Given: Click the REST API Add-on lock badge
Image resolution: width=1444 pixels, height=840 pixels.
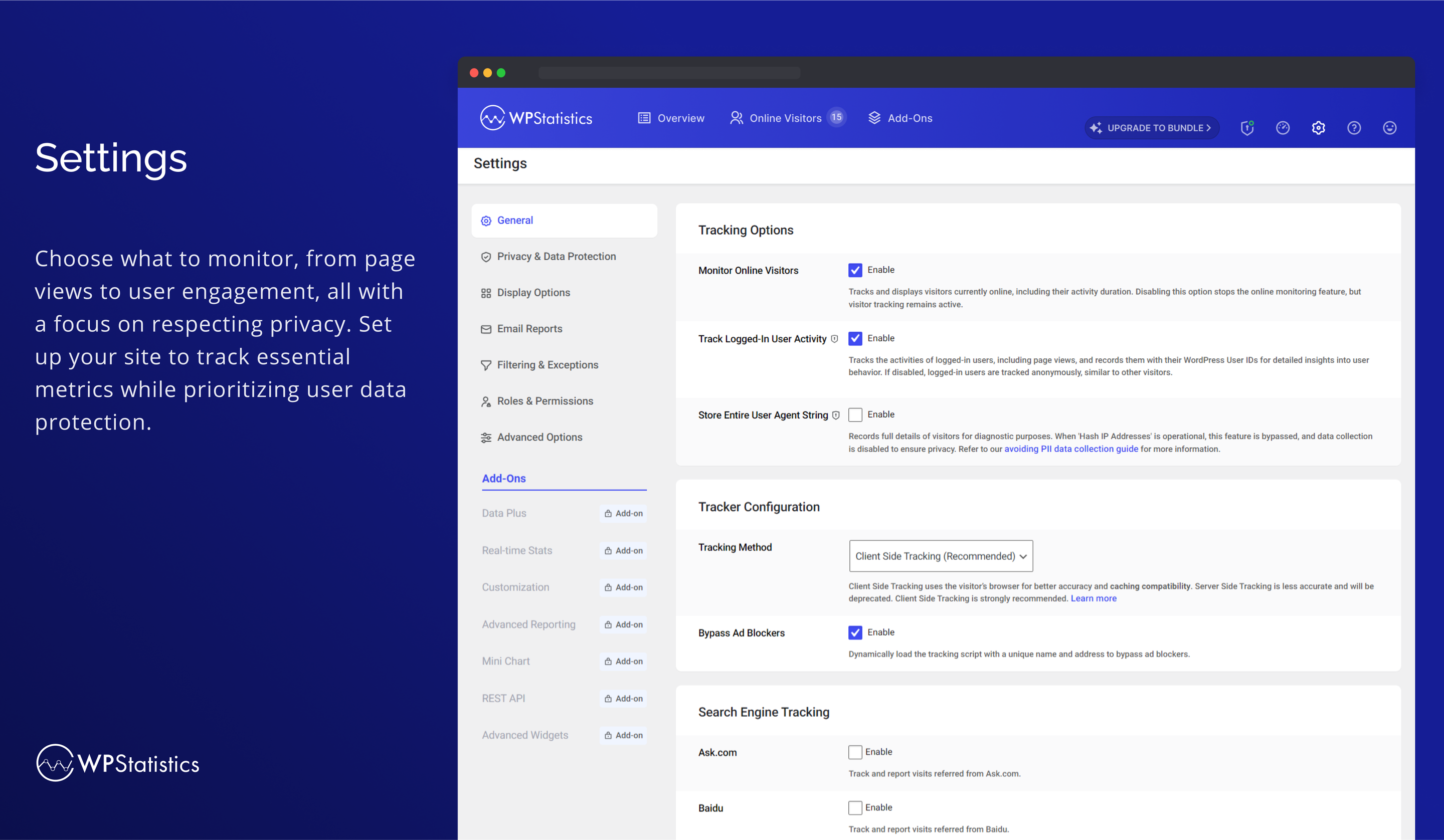Looking at the screenshot, I should (x=623, y=699).
